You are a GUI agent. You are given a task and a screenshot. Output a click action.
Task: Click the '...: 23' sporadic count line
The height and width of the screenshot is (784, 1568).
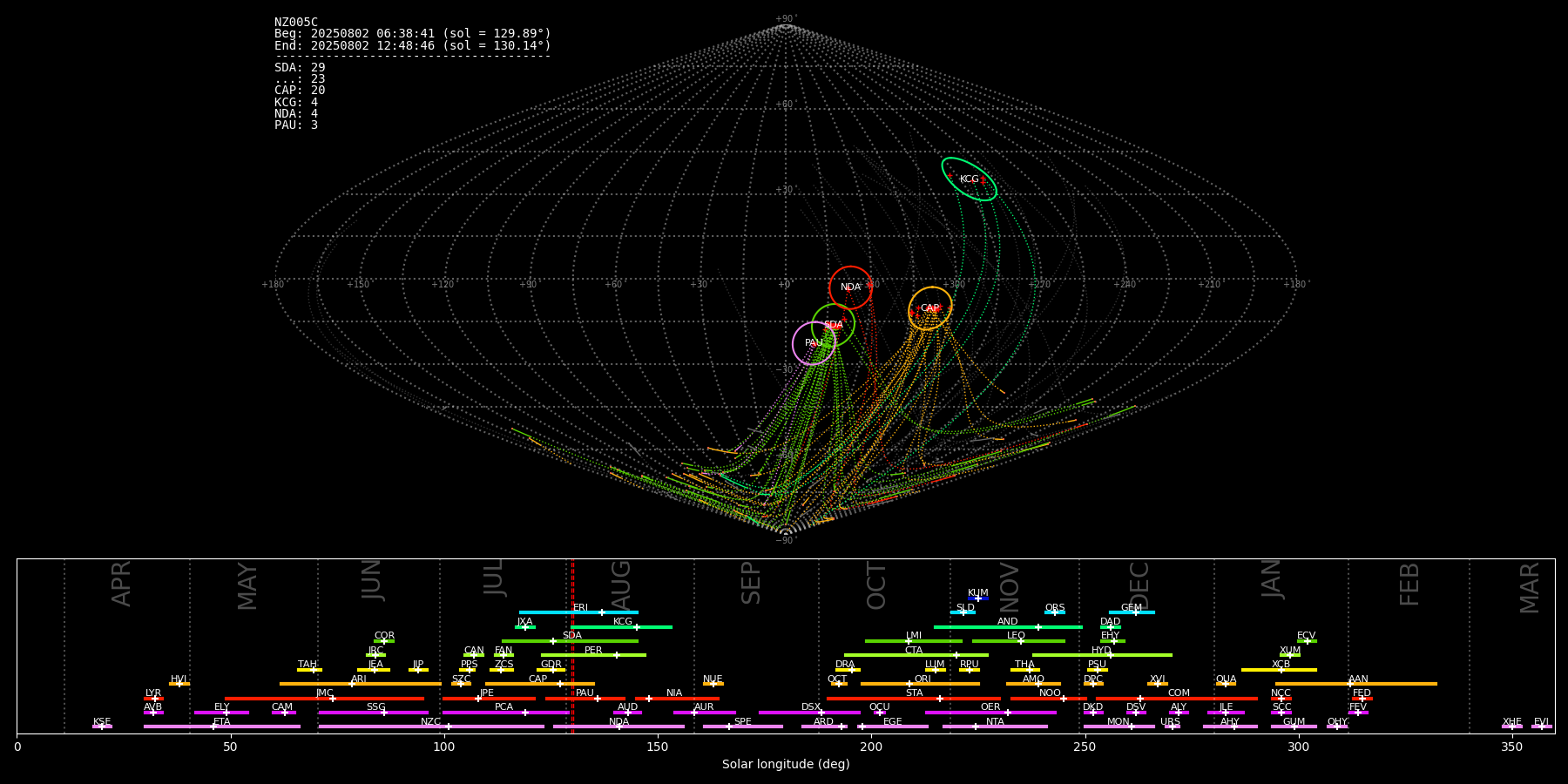point(300,79)
